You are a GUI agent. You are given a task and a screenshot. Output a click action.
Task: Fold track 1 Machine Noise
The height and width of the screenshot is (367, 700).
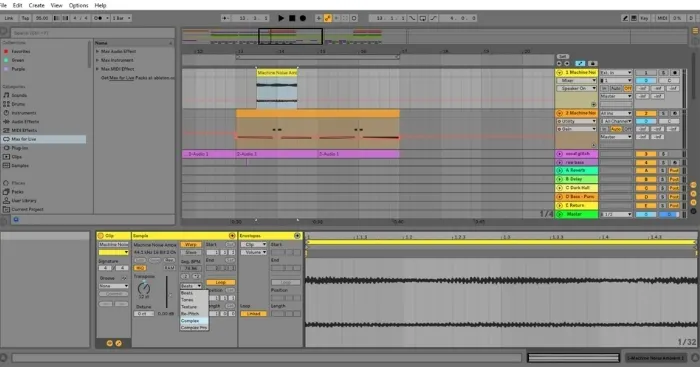pos(559,72)
